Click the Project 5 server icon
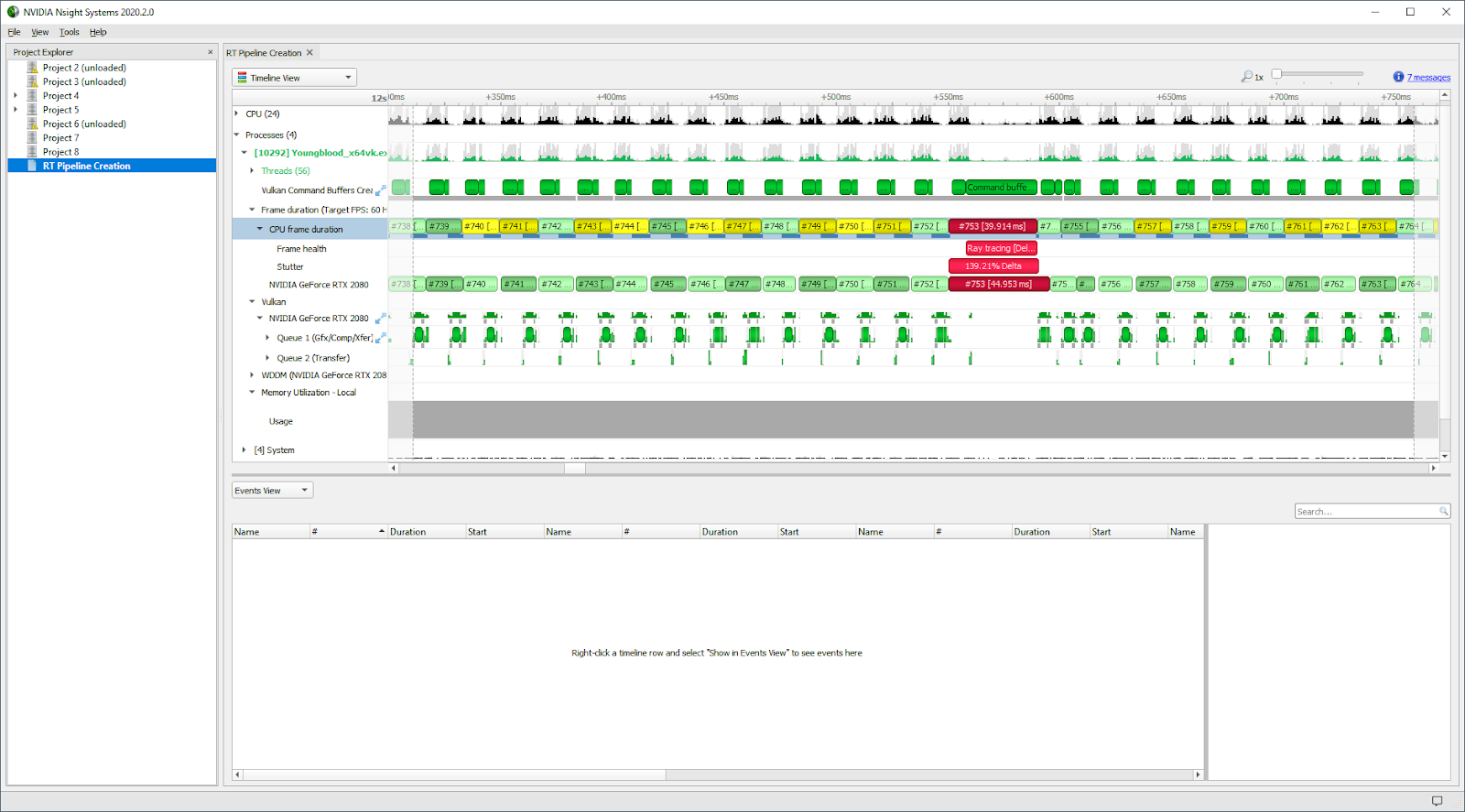 (33, 110)
